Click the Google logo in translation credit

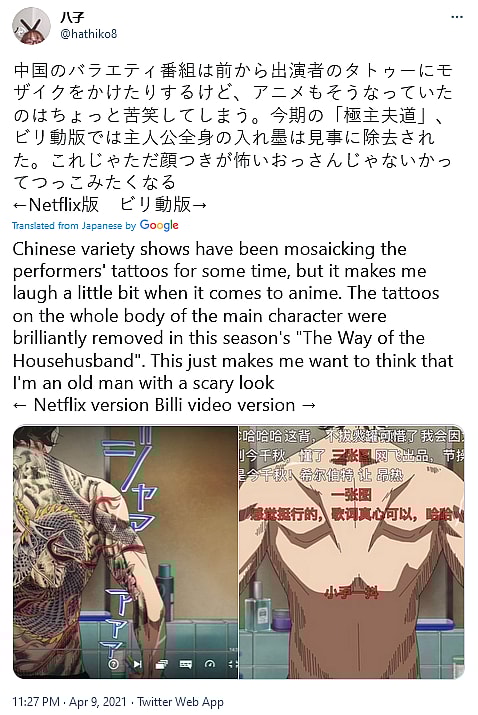pos(159,225)
